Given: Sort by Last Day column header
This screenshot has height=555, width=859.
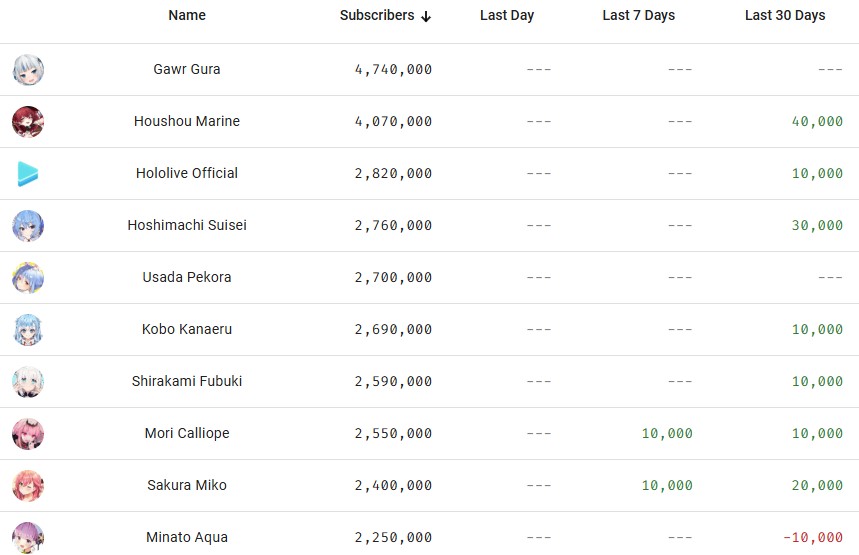Looking at the screenshot, I should (507, 15).
